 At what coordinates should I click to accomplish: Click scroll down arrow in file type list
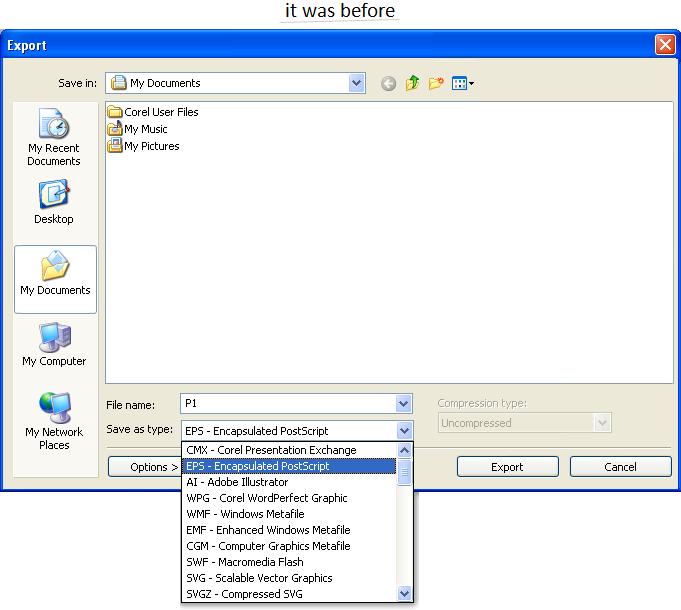click(405, 594)
